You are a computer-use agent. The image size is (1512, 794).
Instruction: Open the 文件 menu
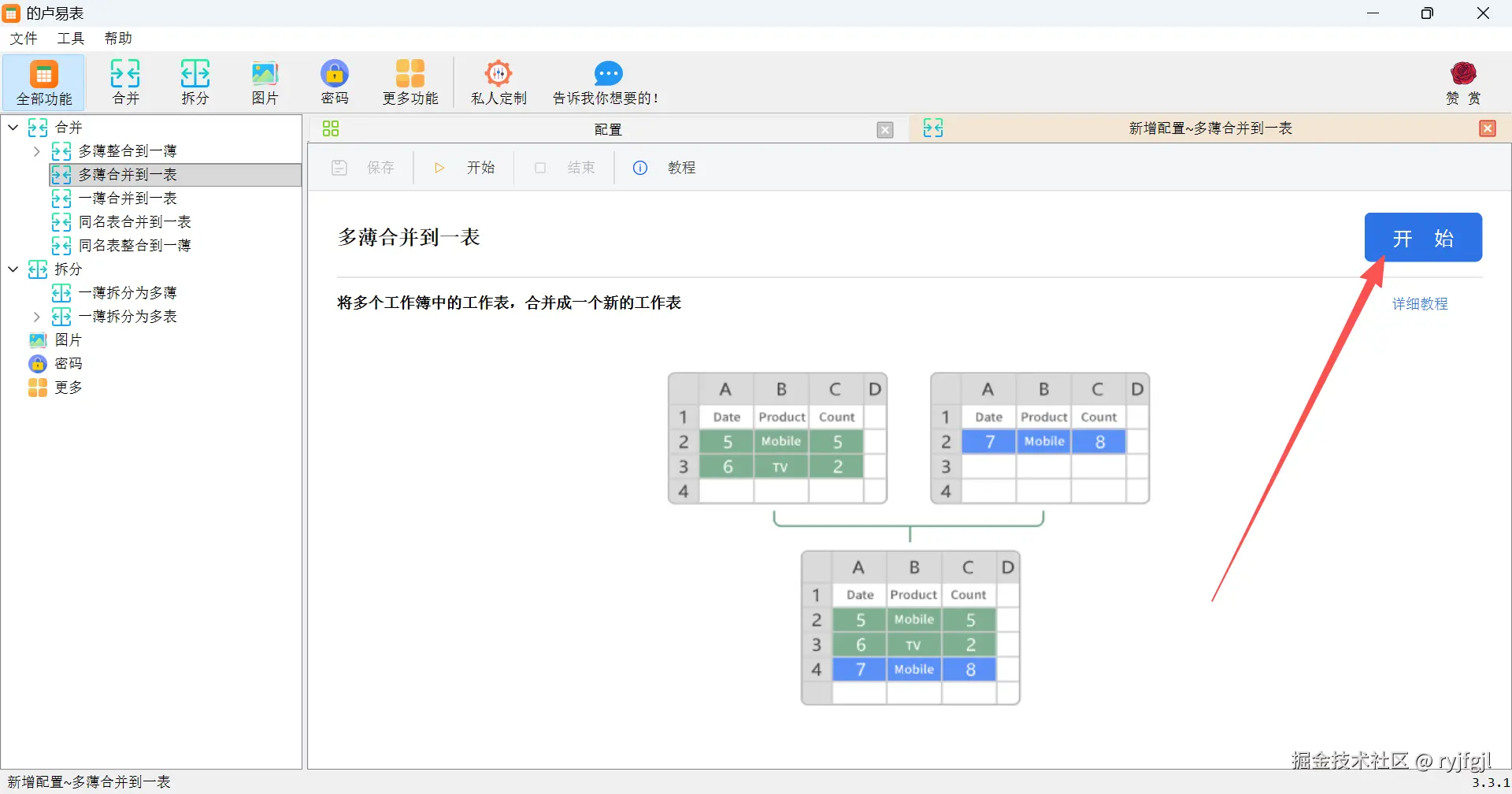(23, 39)
